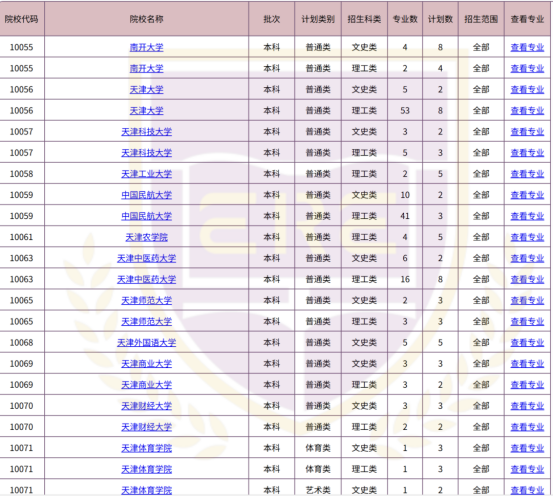Click 查看专业 for 天津中医药大学 文史类
Viewport: 553px width, 497px height.
pos(527,259)
